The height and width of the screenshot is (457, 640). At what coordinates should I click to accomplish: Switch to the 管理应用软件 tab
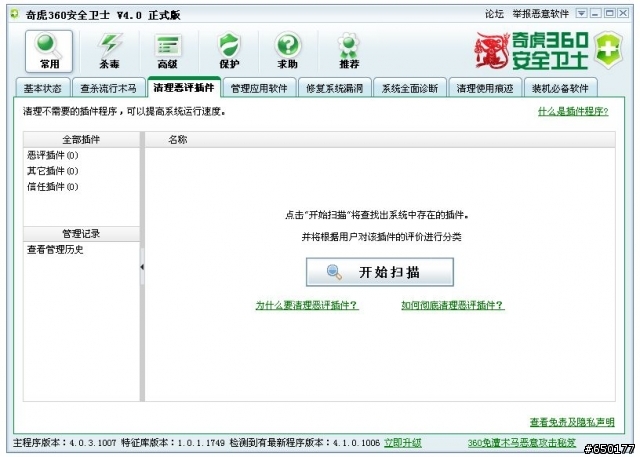pyautogui.click(x=259, y=88)
